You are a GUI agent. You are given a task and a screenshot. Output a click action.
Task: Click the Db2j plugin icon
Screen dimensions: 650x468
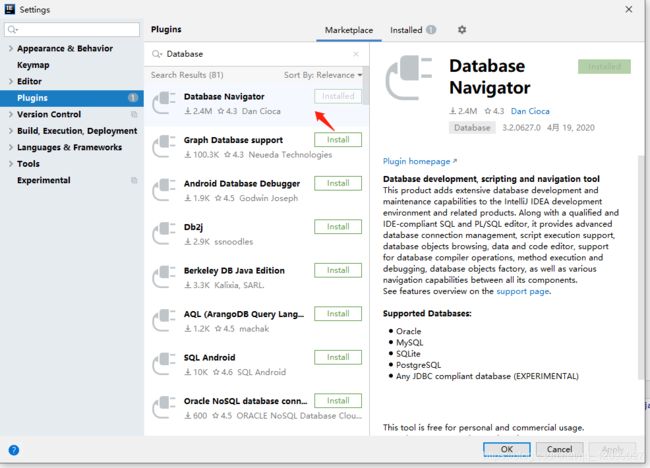(x=164, y=233)
